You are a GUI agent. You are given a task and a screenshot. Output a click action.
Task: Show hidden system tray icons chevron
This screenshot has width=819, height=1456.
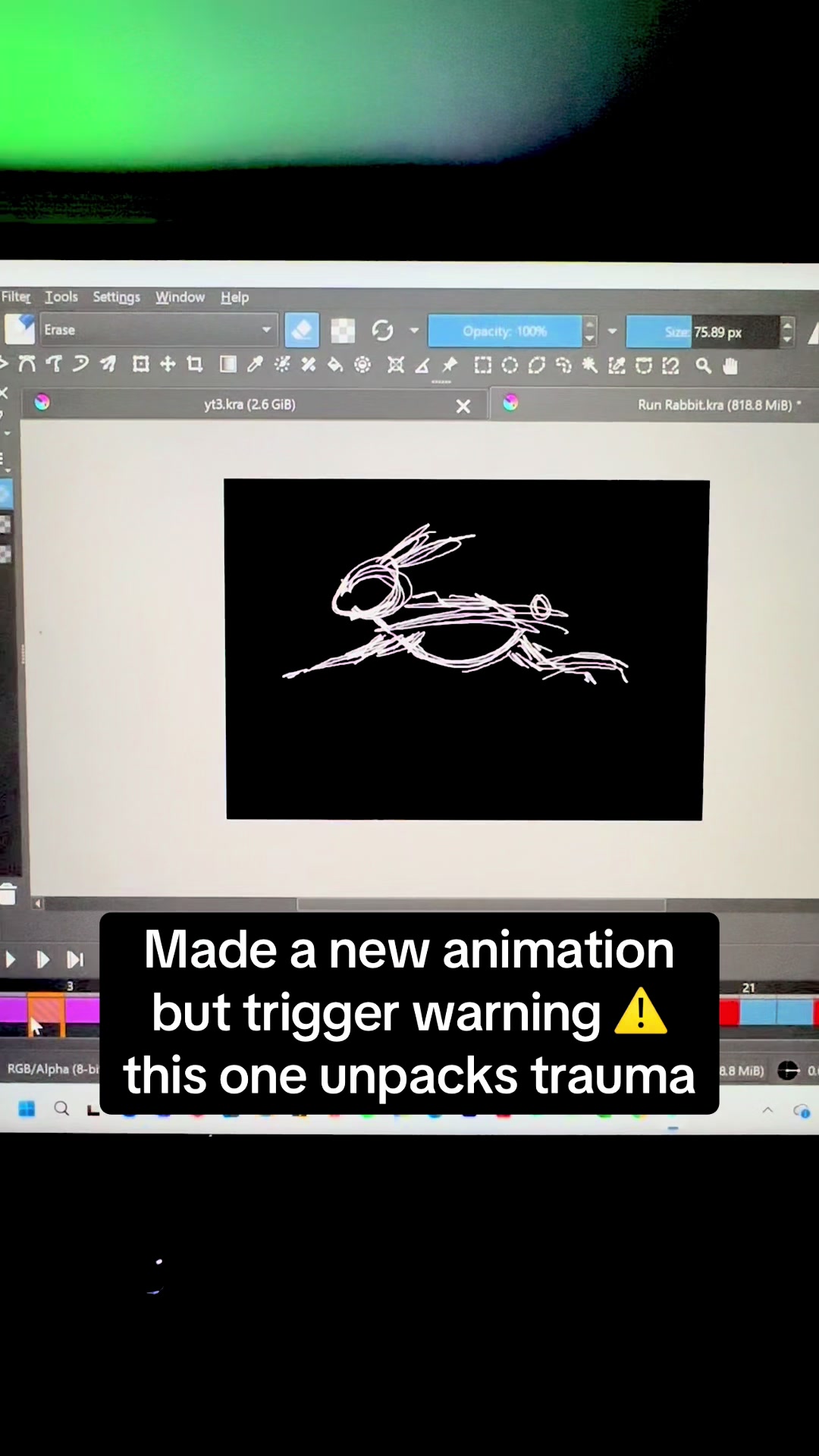pyautogui.click(x=767, y=1110)
